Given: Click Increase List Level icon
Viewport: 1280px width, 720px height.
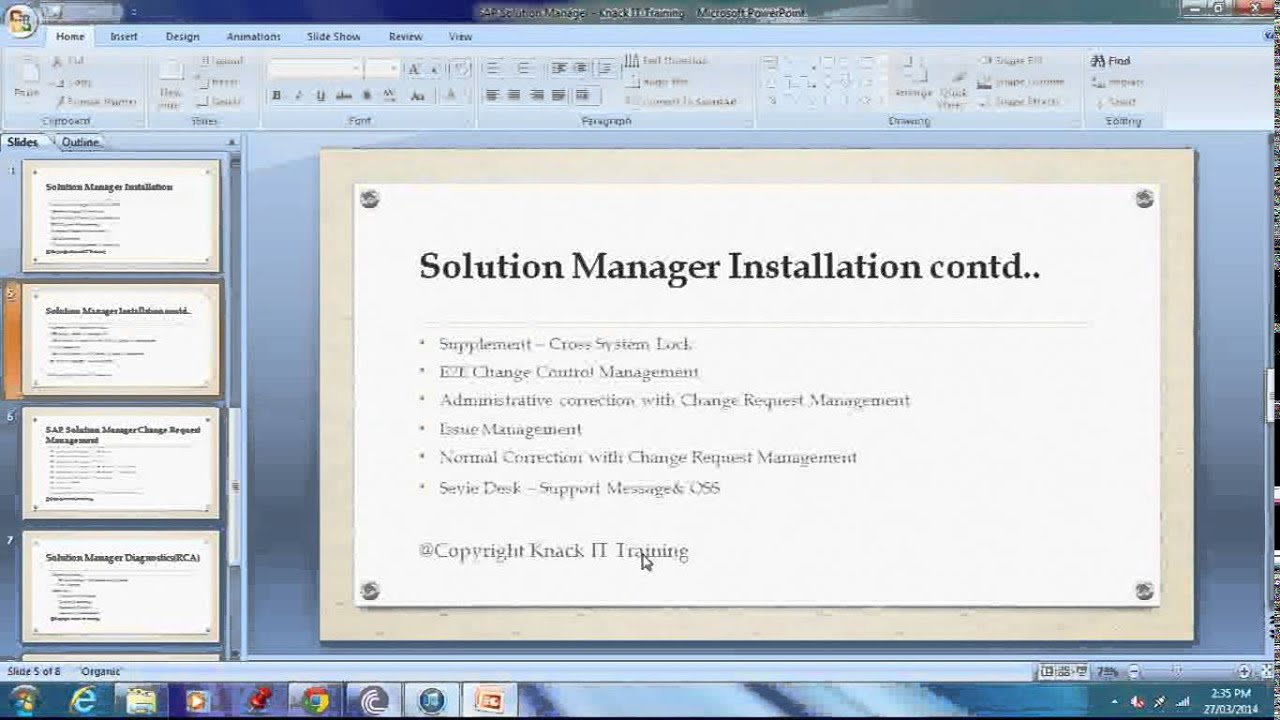Looking at the screenshot, I should [581, 69].
